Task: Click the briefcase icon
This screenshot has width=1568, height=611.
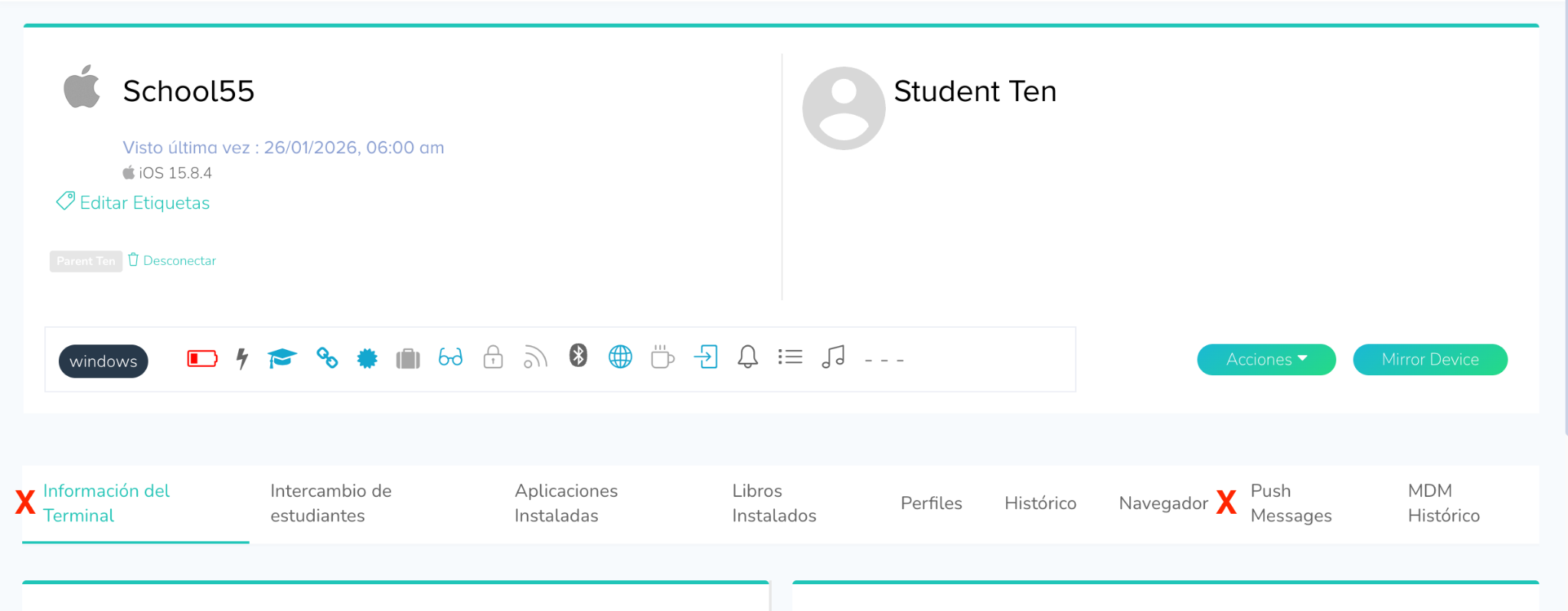Action: 408,358
